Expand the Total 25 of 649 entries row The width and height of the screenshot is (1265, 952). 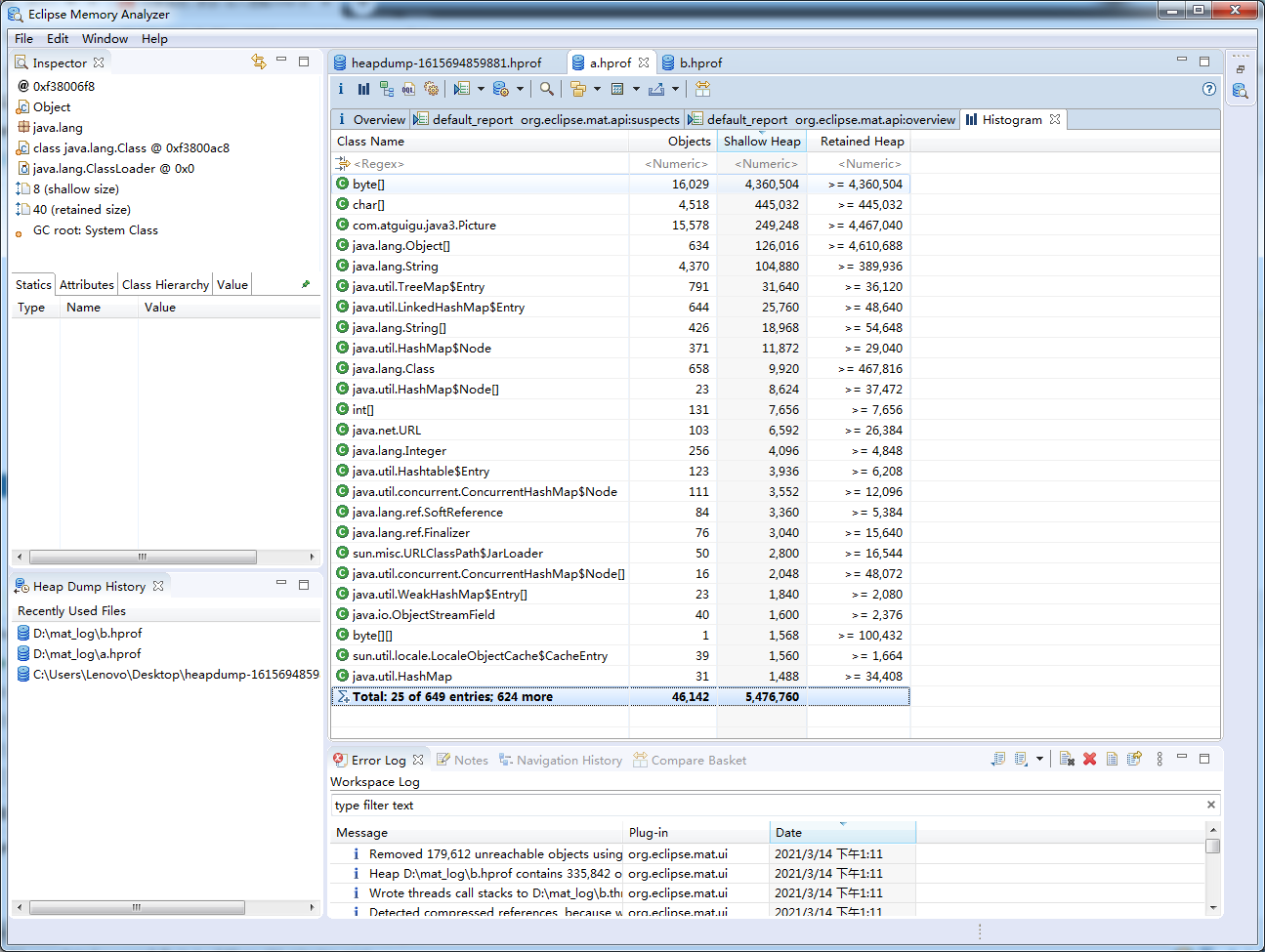pyautogui.click(x=621, y=696)
